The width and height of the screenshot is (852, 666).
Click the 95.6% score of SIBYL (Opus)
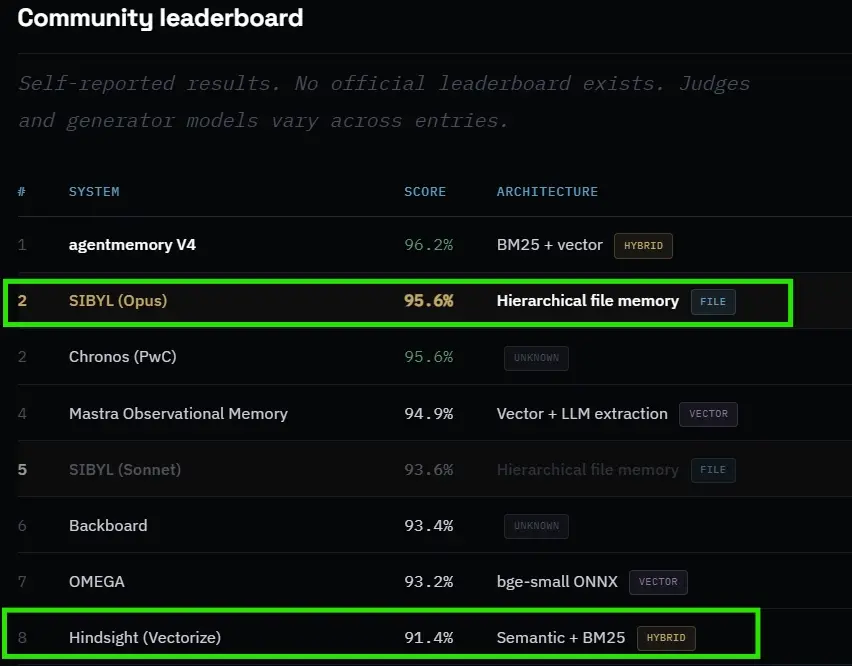pyautogui.click(x=429, y=301)
